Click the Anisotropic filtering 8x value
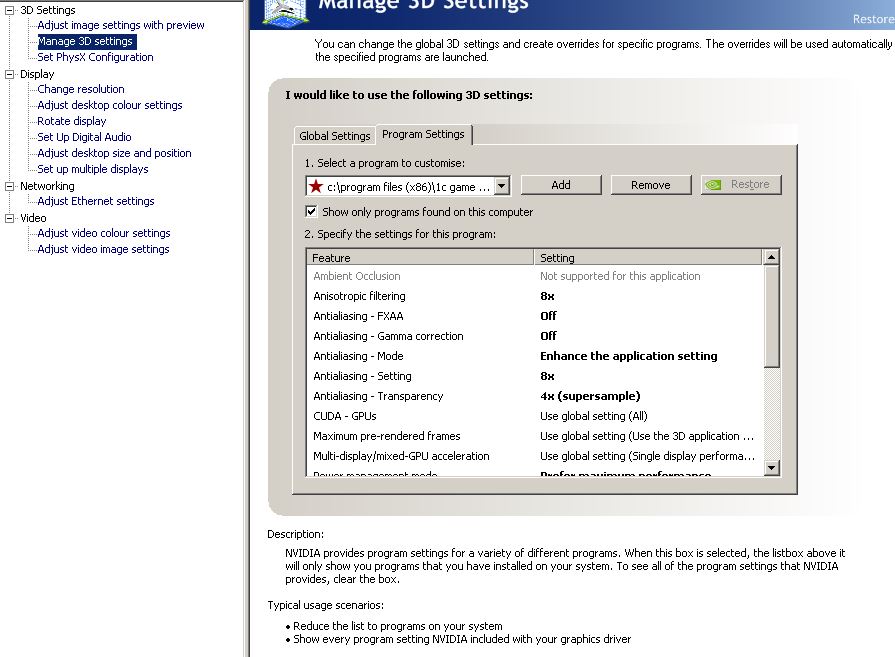Image resolution: width=895 pixels, height=657 pixels. [547, 296]
